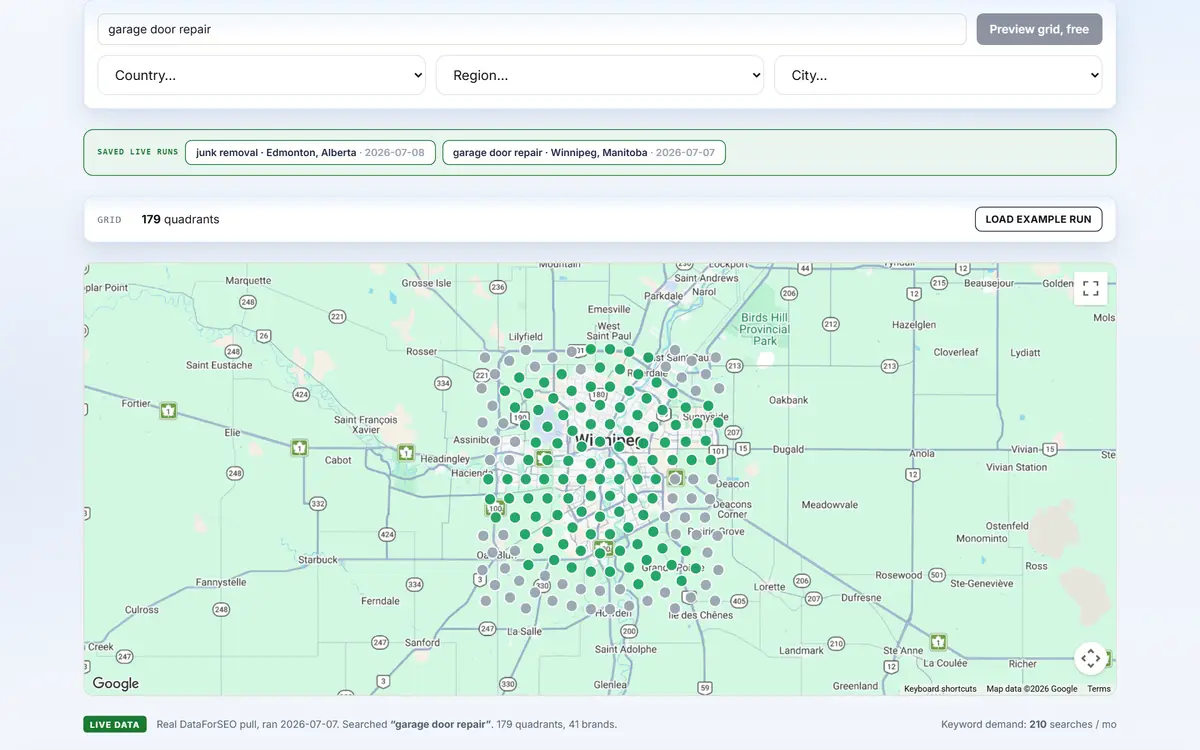This screenshot has height=750, width=1200.
Task: Click Preview grid, free button
Action: tap(1039, 29)
